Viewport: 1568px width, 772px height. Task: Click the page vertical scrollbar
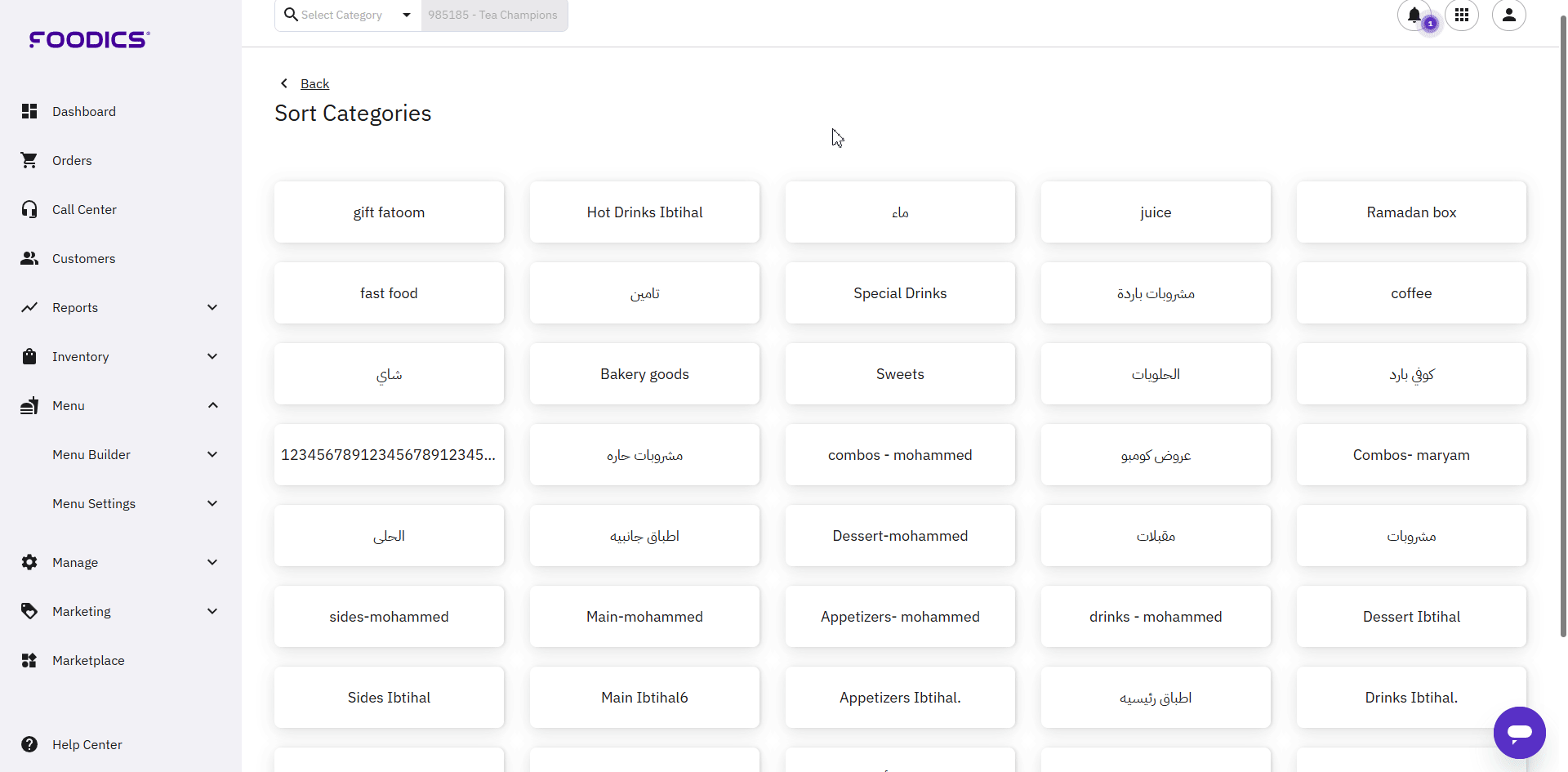[1562, 327]
